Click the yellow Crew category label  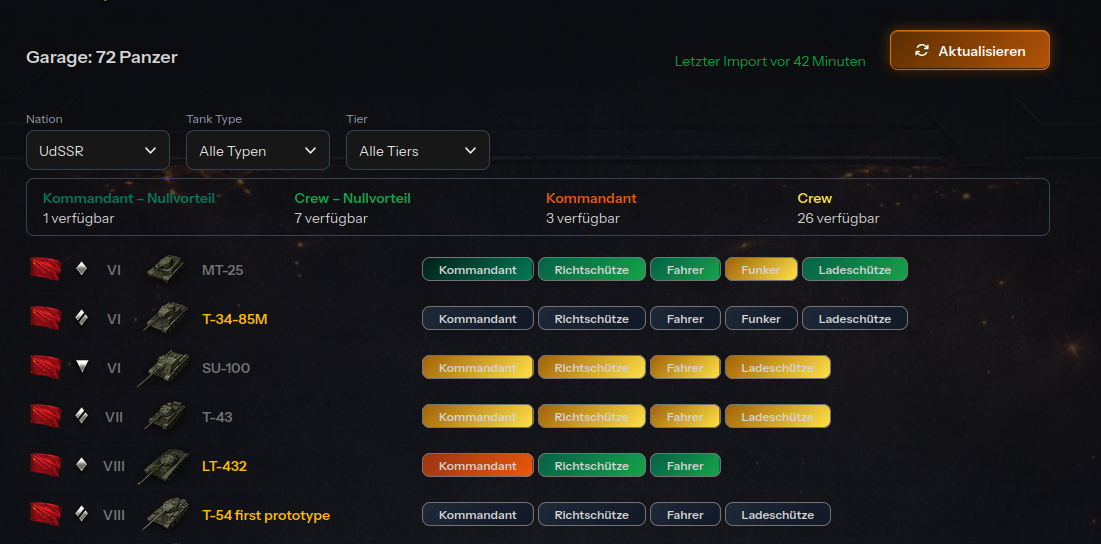point(814,199)
